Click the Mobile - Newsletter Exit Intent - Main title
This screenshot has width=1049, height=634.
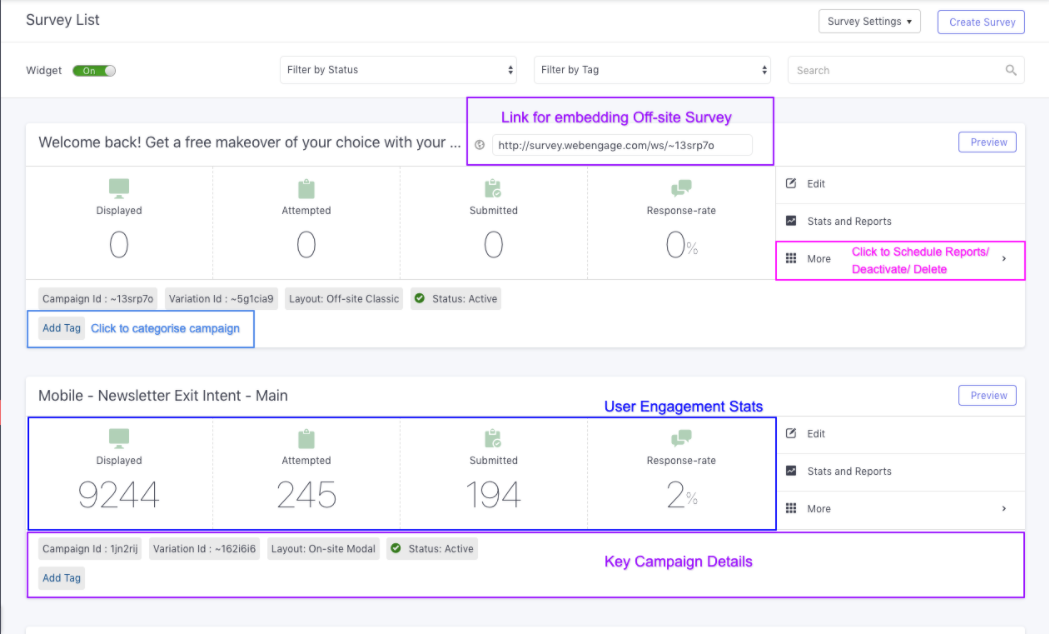pyautogui.click(x=163, y=396)
